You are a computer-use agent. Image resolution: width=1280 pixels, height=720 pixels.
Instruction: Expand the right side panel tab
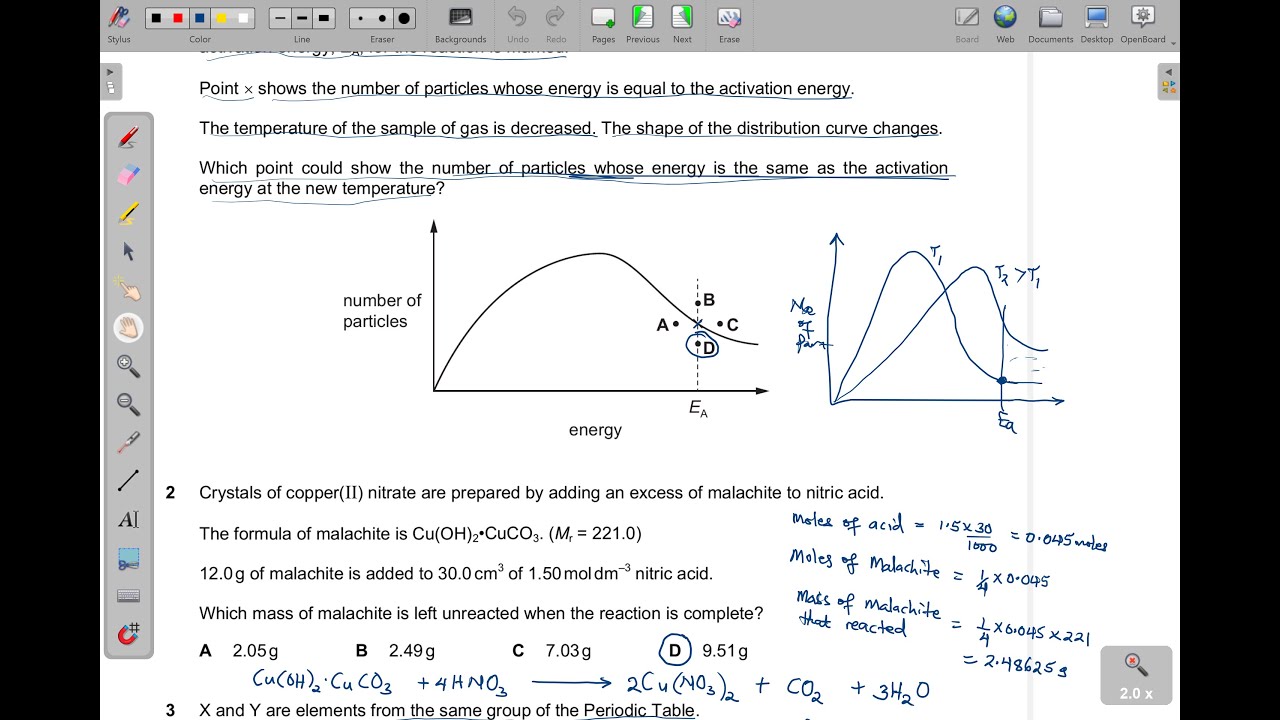1168,81
